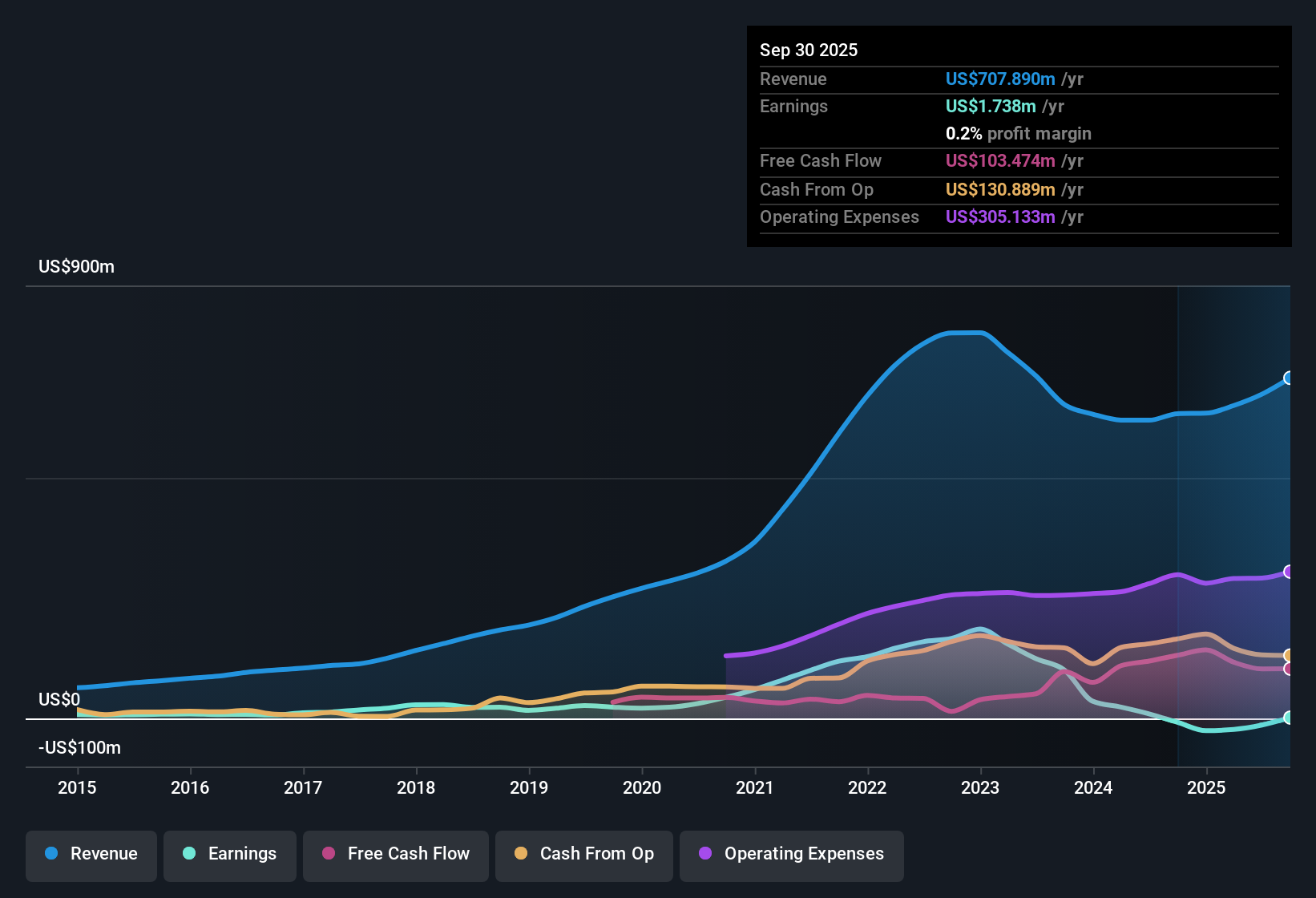Viewport: 1316px width, 898px height.
Task: Select the Operating Expenses endpoint marker
Action: click(x=1288, y=572)
